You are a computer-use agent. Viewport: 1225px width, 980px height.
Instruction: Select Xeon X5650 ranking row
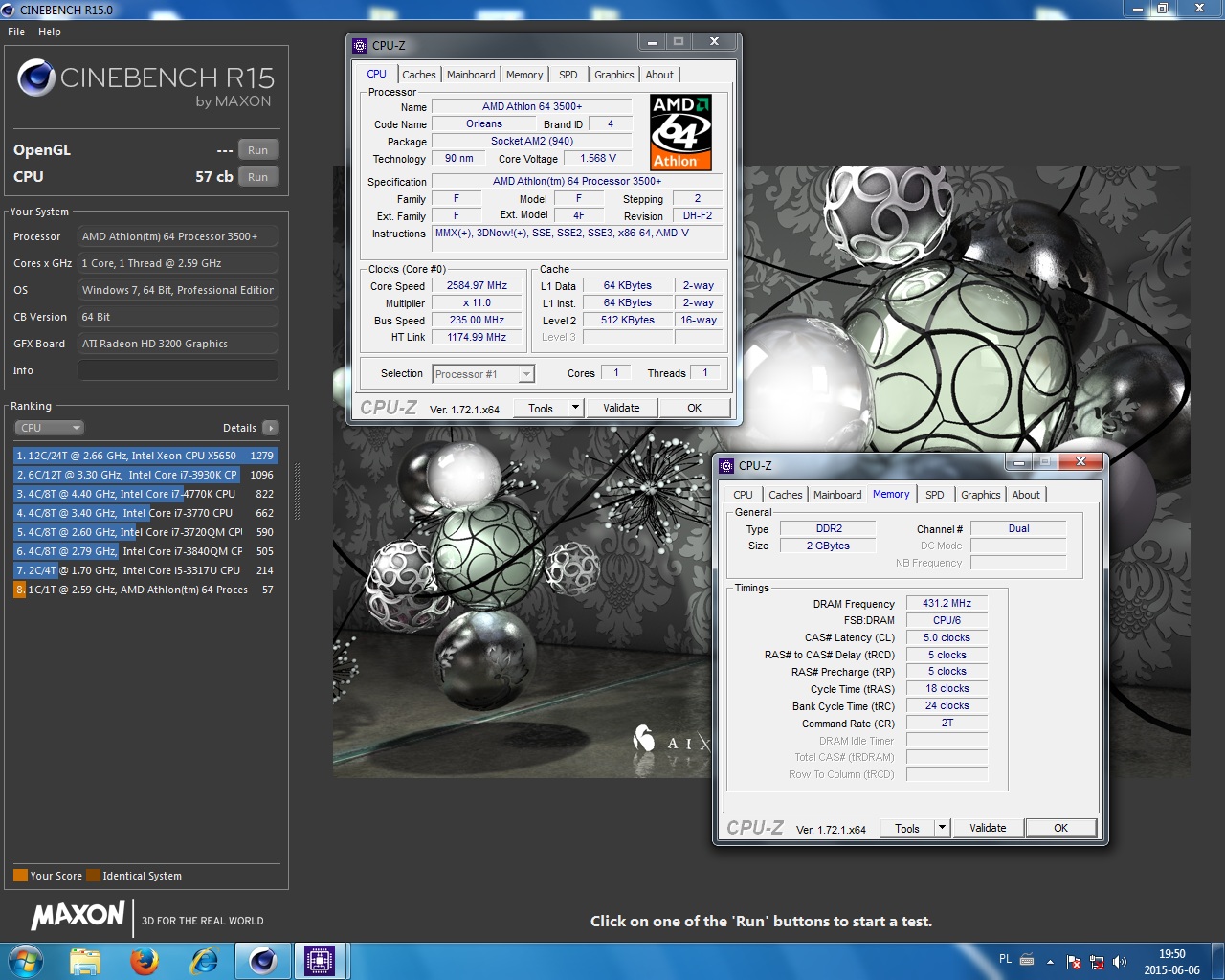pyautogui.click(x=145, y=456)
